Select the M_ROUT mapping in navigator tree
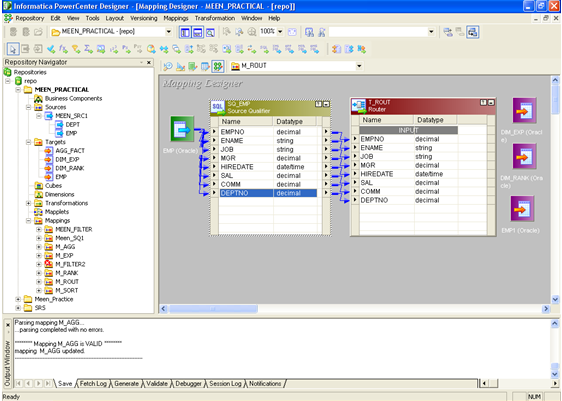Screen dimensions: 562x401 [x=67, y=282]
